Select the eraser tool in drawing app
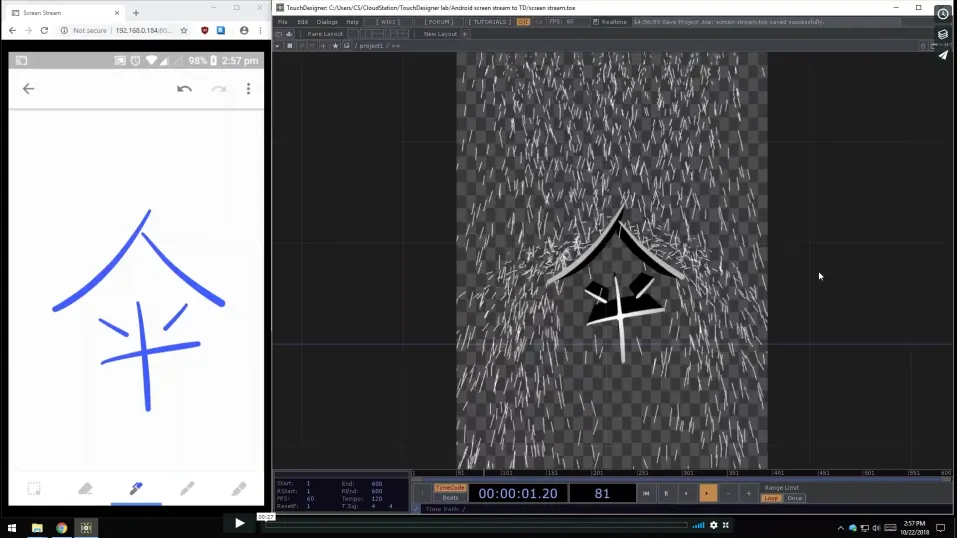This screenshot has height=538, width=960. [x=85, y=488]
